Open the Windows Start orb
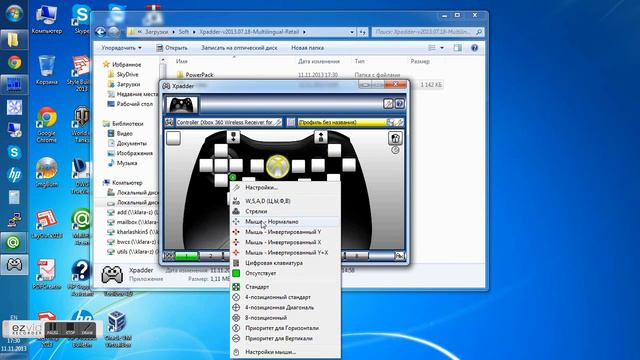Image resolution: width=640 pixels, height=360 pixels. coord(14,13)
